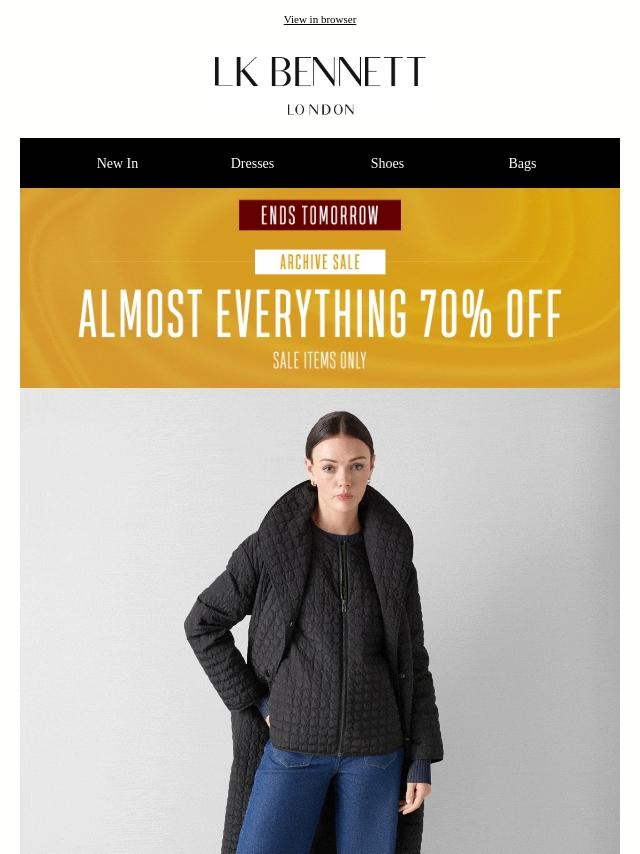Image resolution: width=640 pixels, height=854 pixels.
Task: Click the LONDON text beneath the logo
Action: pyautogui.click(x=320, y=109)
